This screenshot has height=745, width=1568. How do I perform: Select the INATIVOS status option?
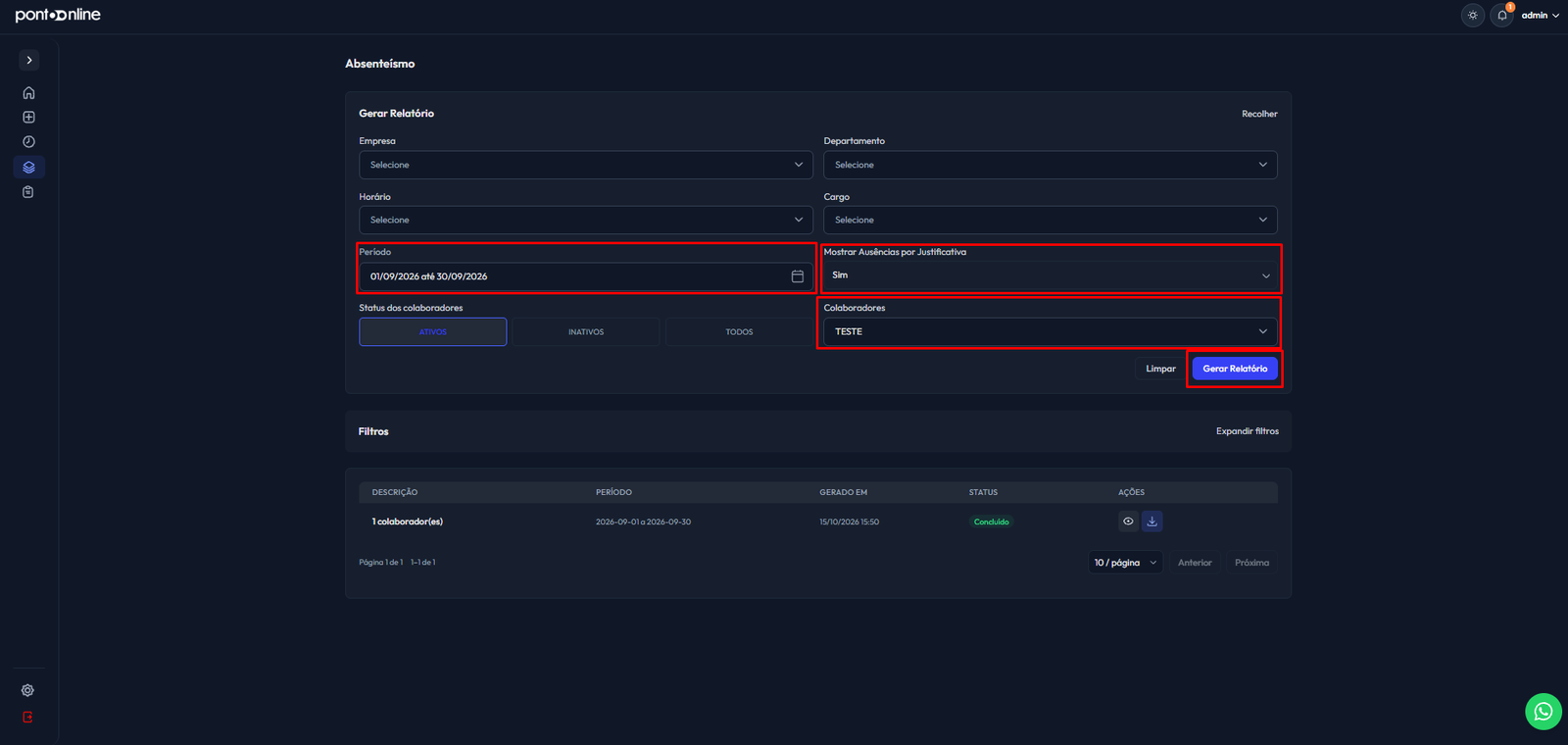(x=586, y=331)
